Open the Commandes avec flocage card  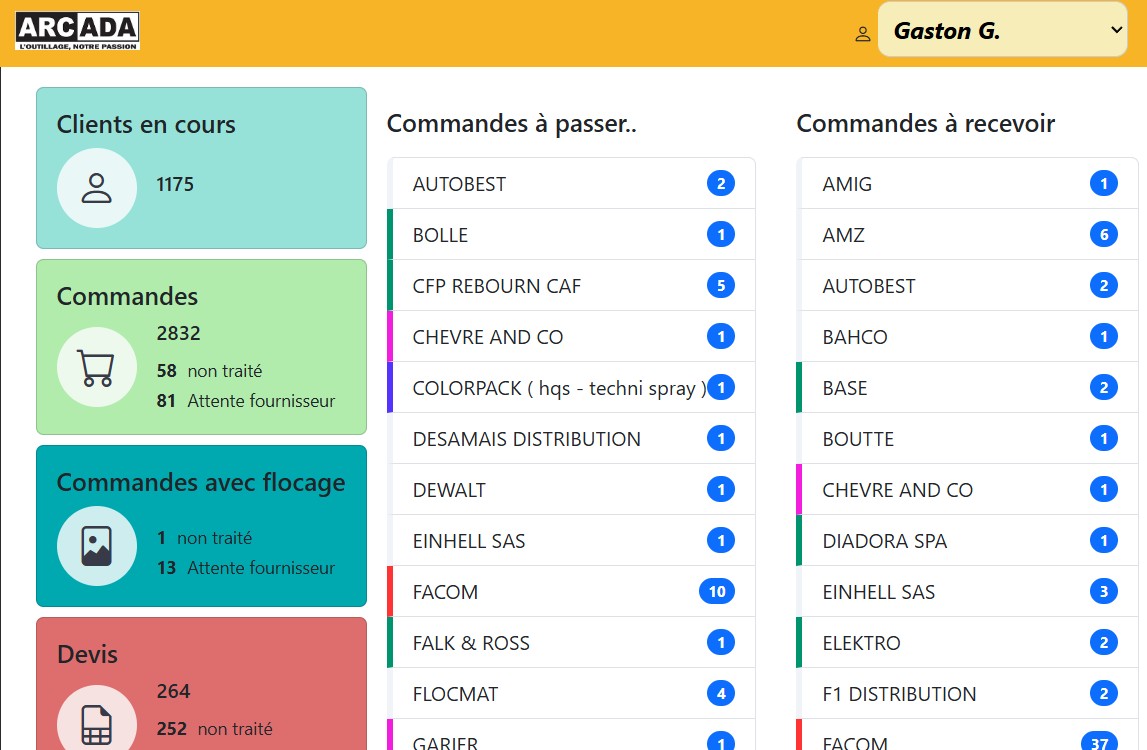(x=201, y=483)
